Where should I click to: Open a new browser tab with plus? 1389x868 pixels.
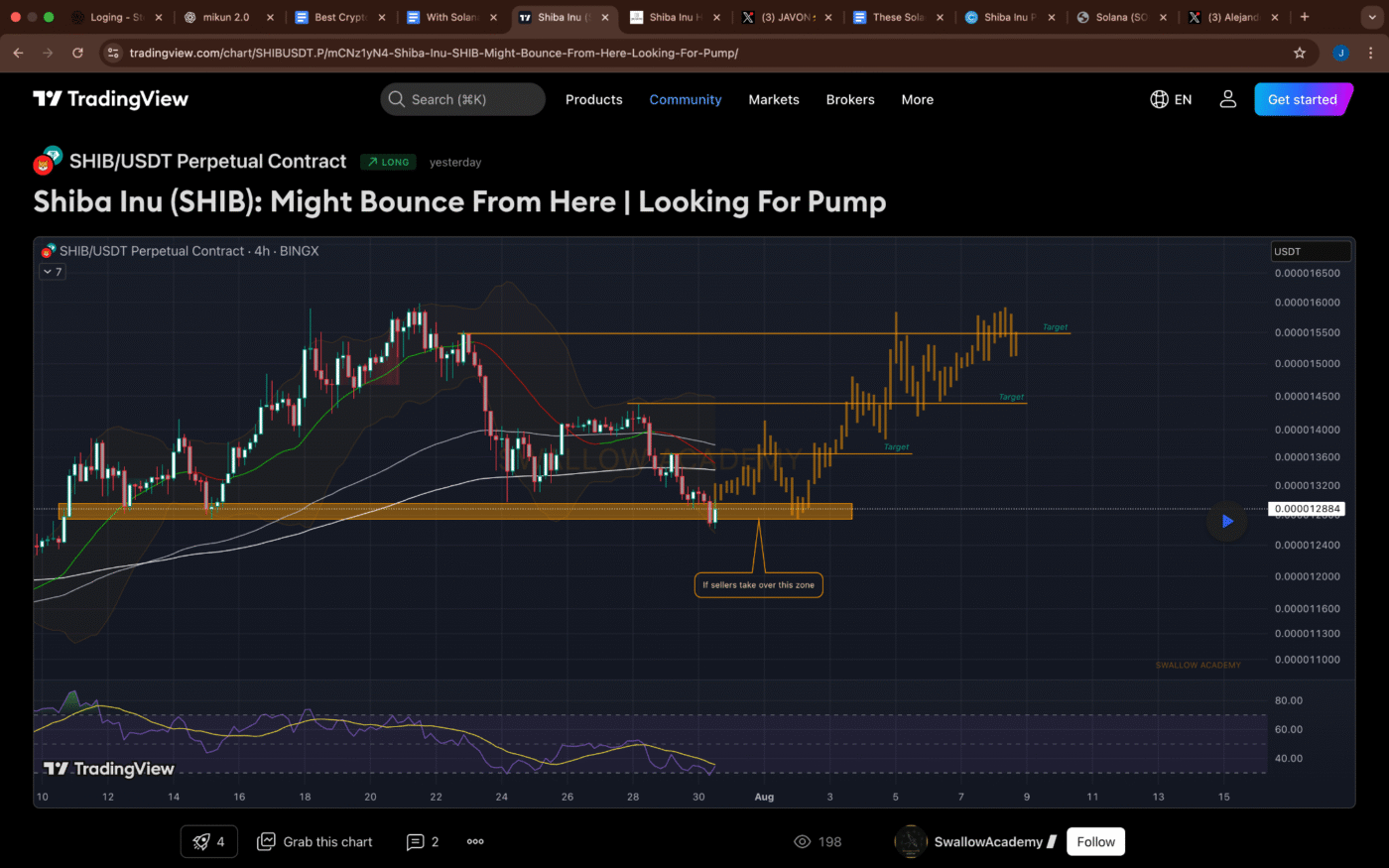click(1305, 17)
